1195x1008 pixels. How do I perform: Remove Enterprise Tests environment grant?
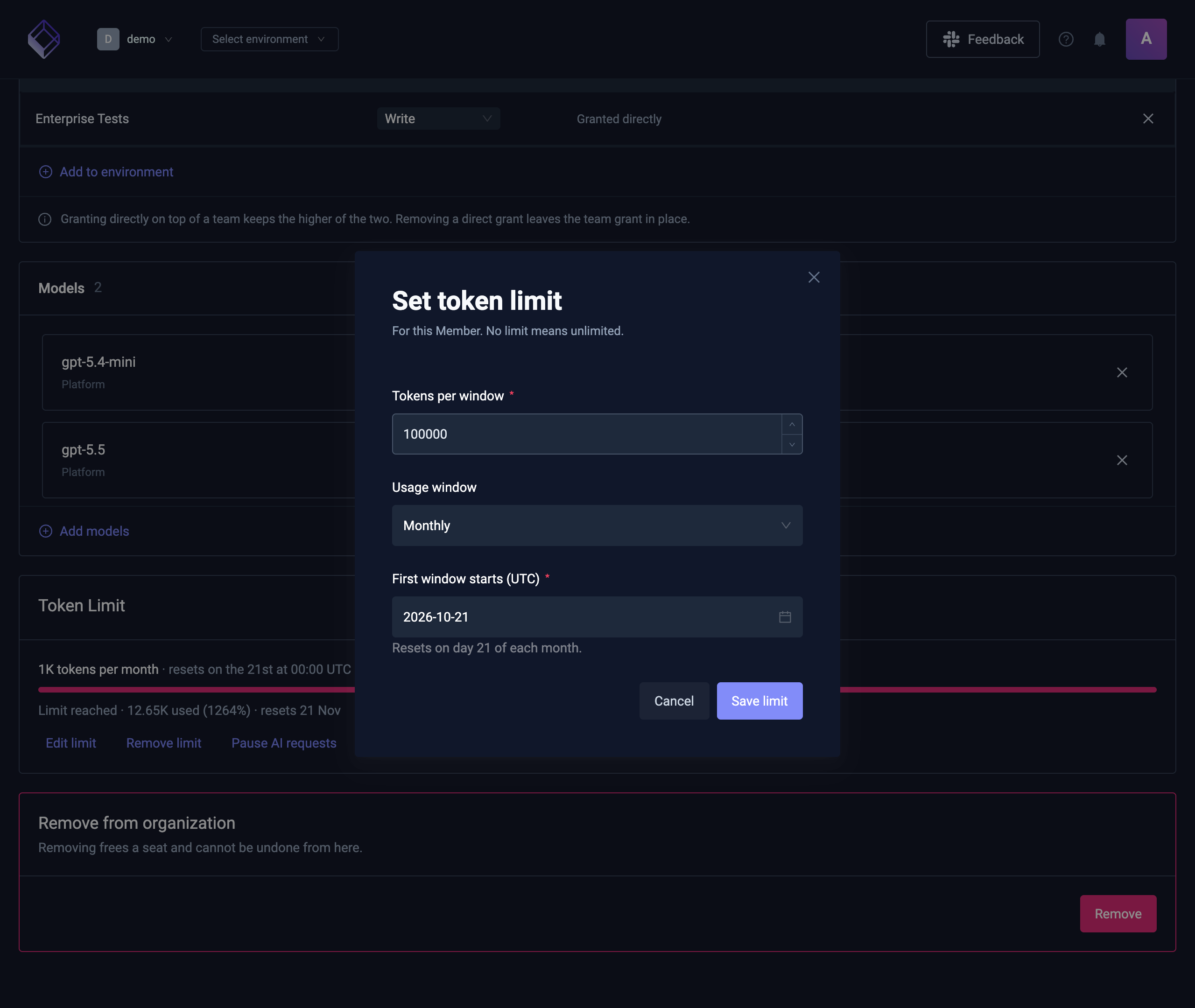point(1147,119)
